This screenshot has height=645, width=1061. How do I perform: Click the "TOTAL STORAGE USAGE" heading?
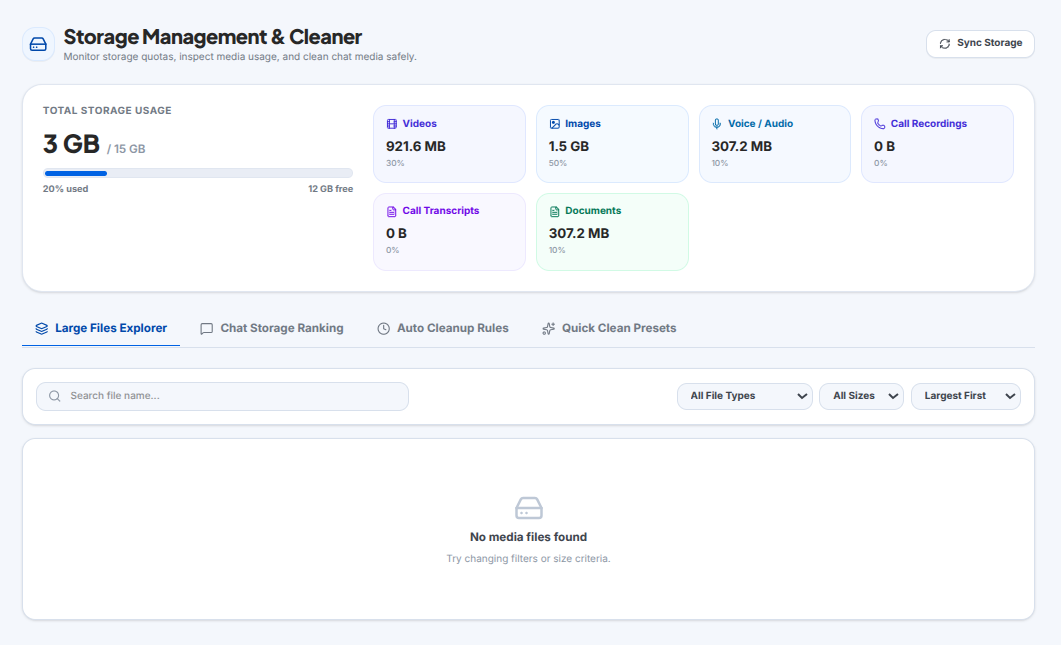107,110
